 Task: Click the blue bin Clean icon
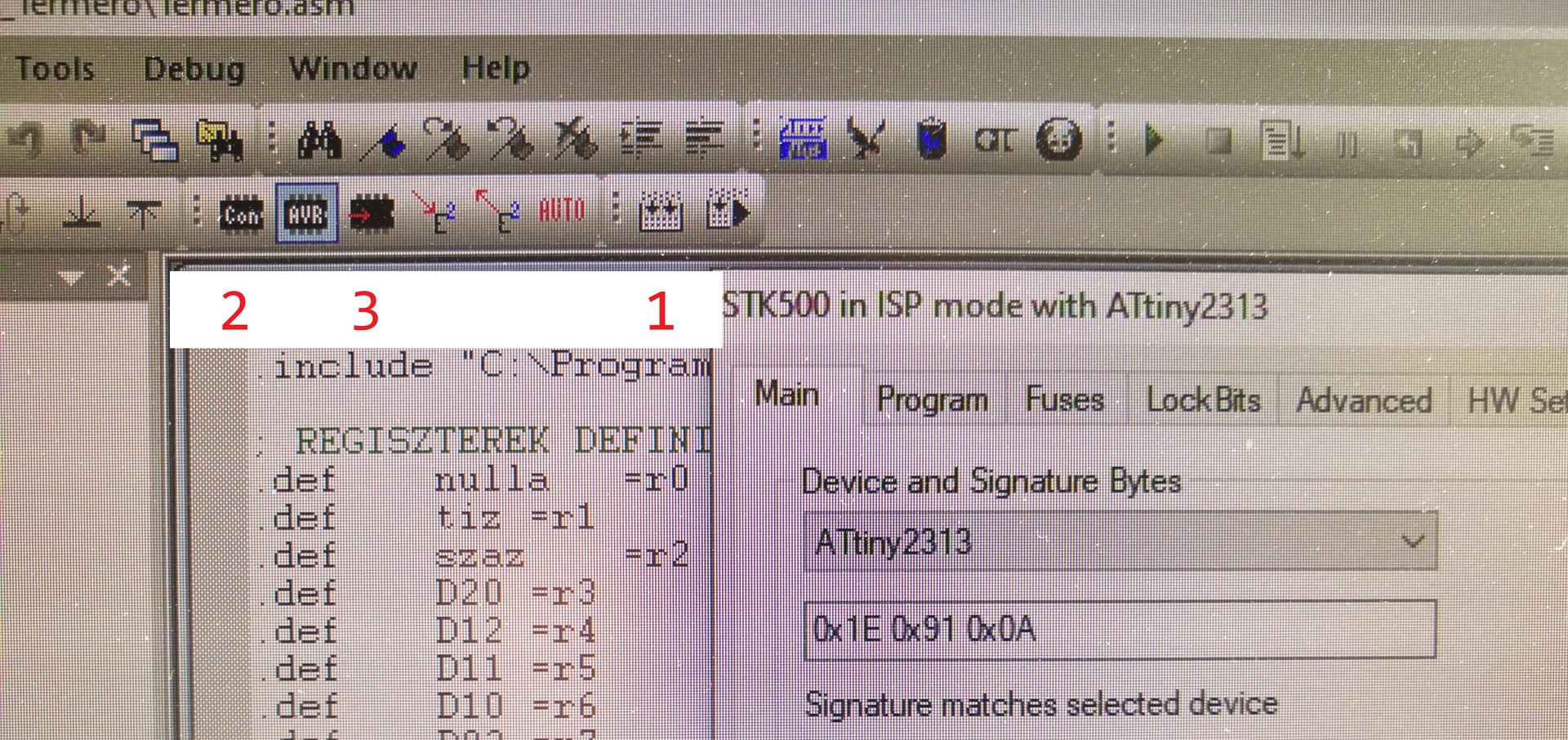pyautogui.click(x=931, y=139)
